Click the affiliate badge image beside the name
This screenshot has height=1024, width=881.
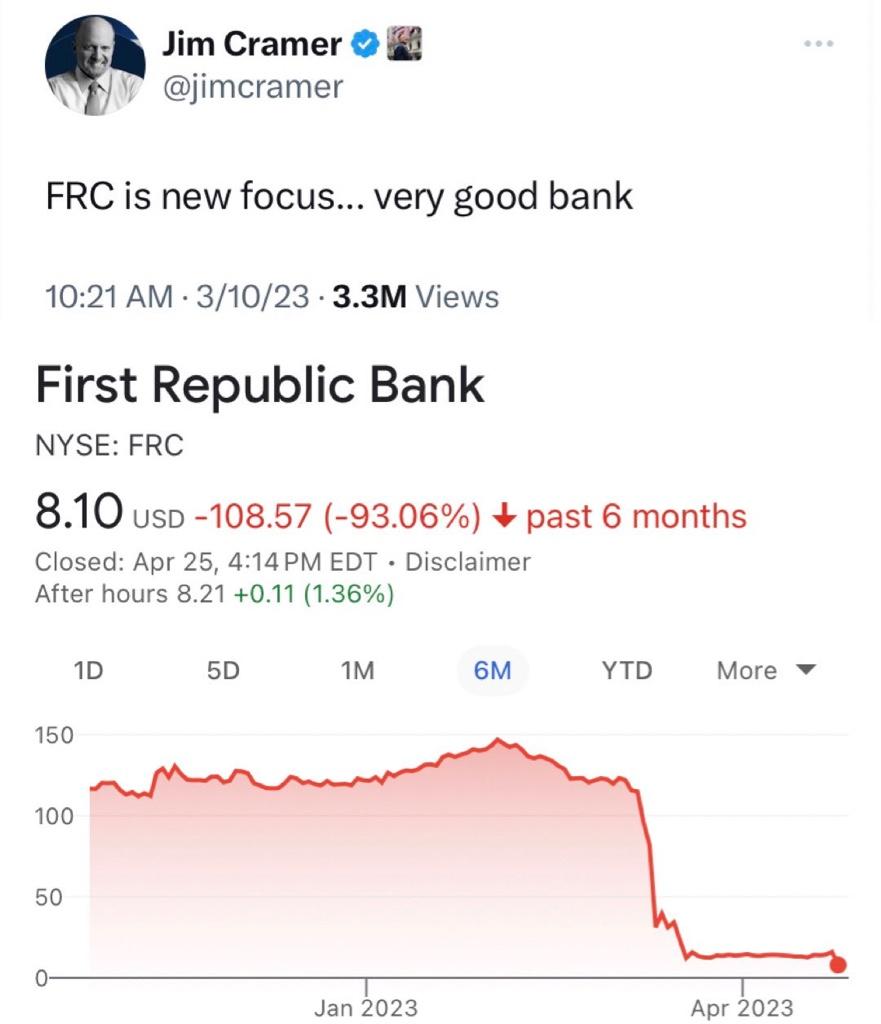click(x=404, y=43)
